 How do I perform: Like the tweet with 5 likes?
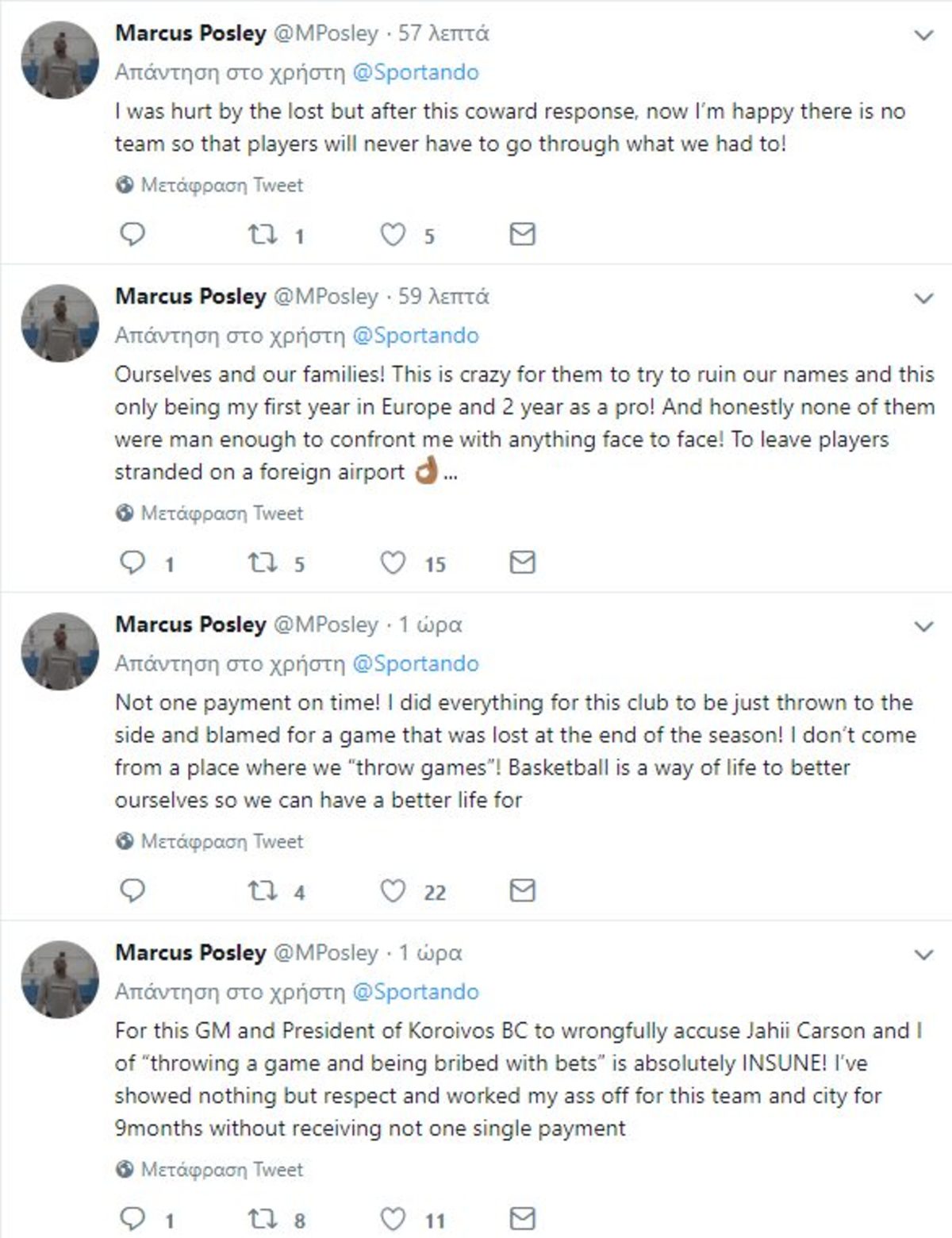393,234
